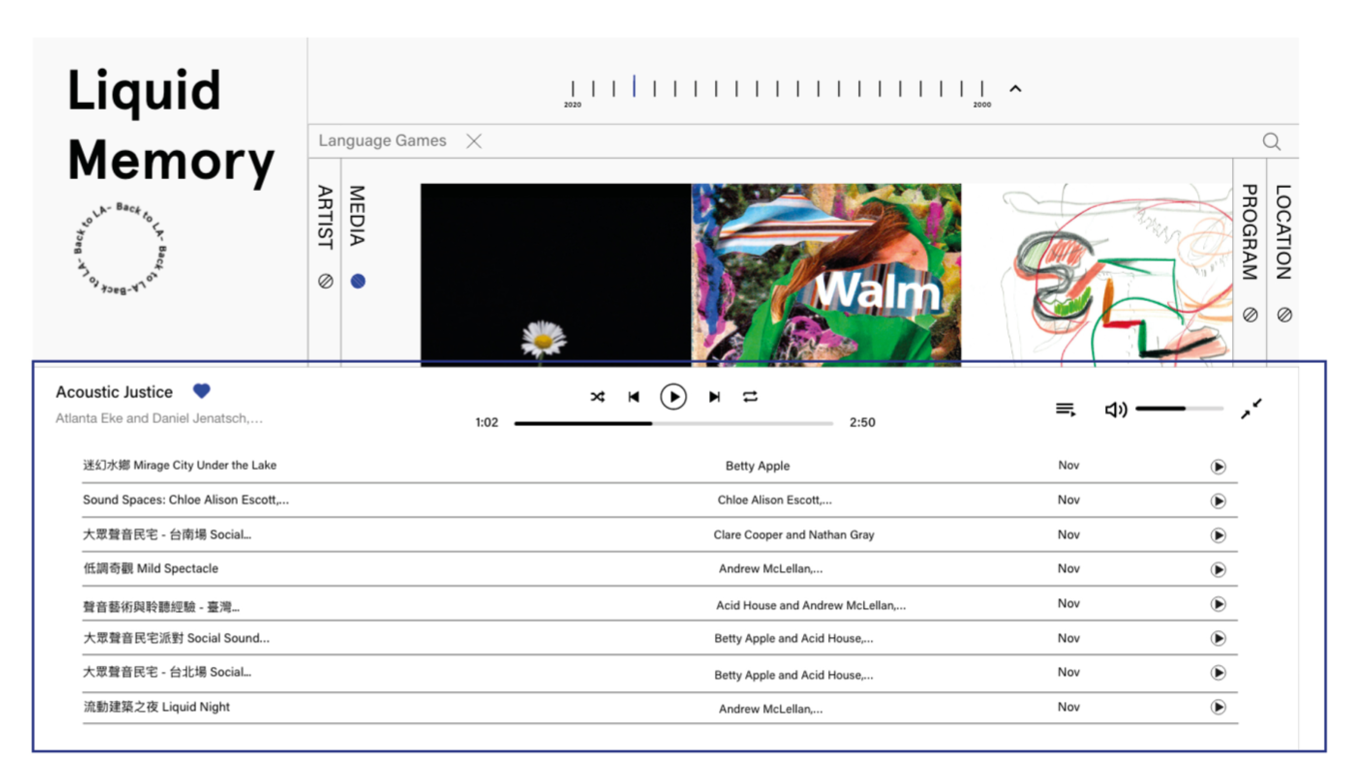1358x782 pixels.
Task: Toggle the ARTIST filter indicator
Action: [x=324, y=280]
